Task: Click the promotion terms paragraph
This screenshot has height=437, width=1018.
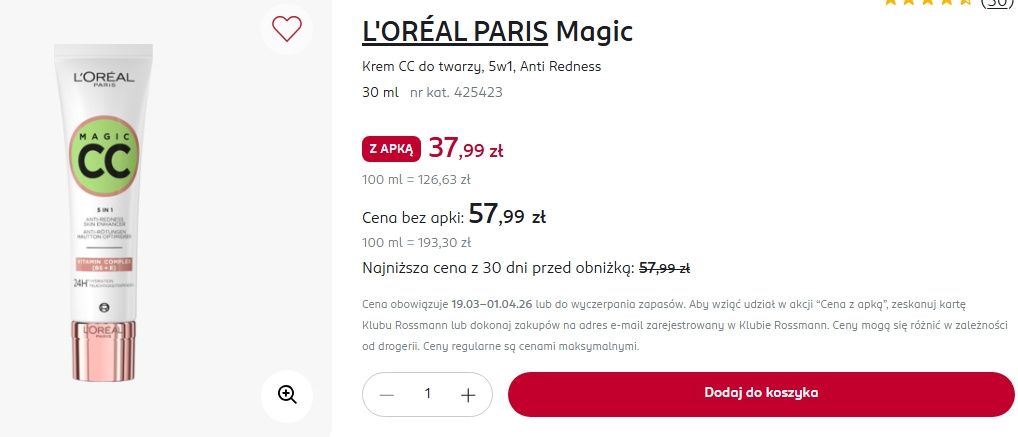Action: coord(664,324)
